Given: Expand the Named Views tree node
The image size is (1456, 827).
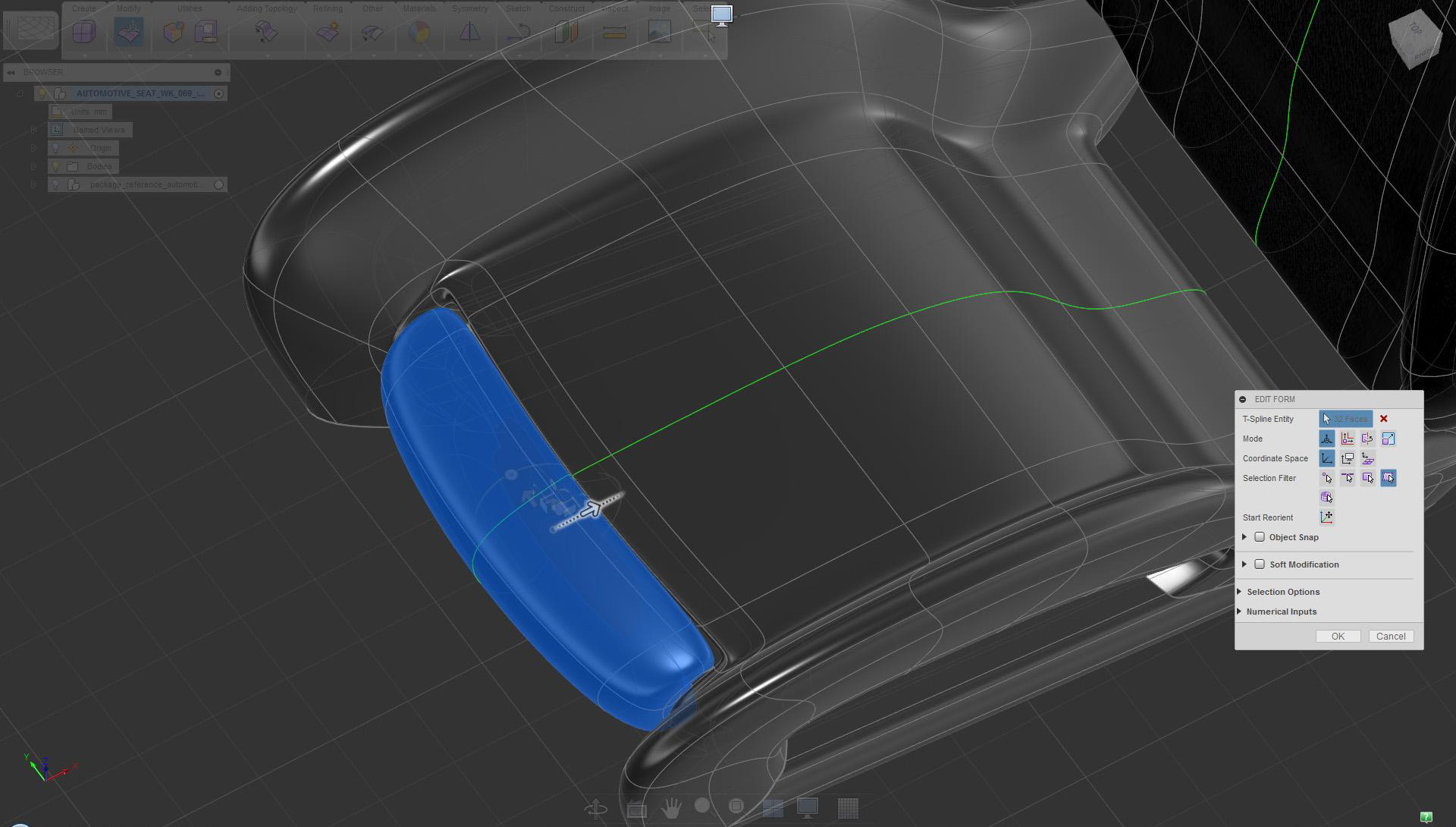Looking at the screenshot, I should [33, 130].
